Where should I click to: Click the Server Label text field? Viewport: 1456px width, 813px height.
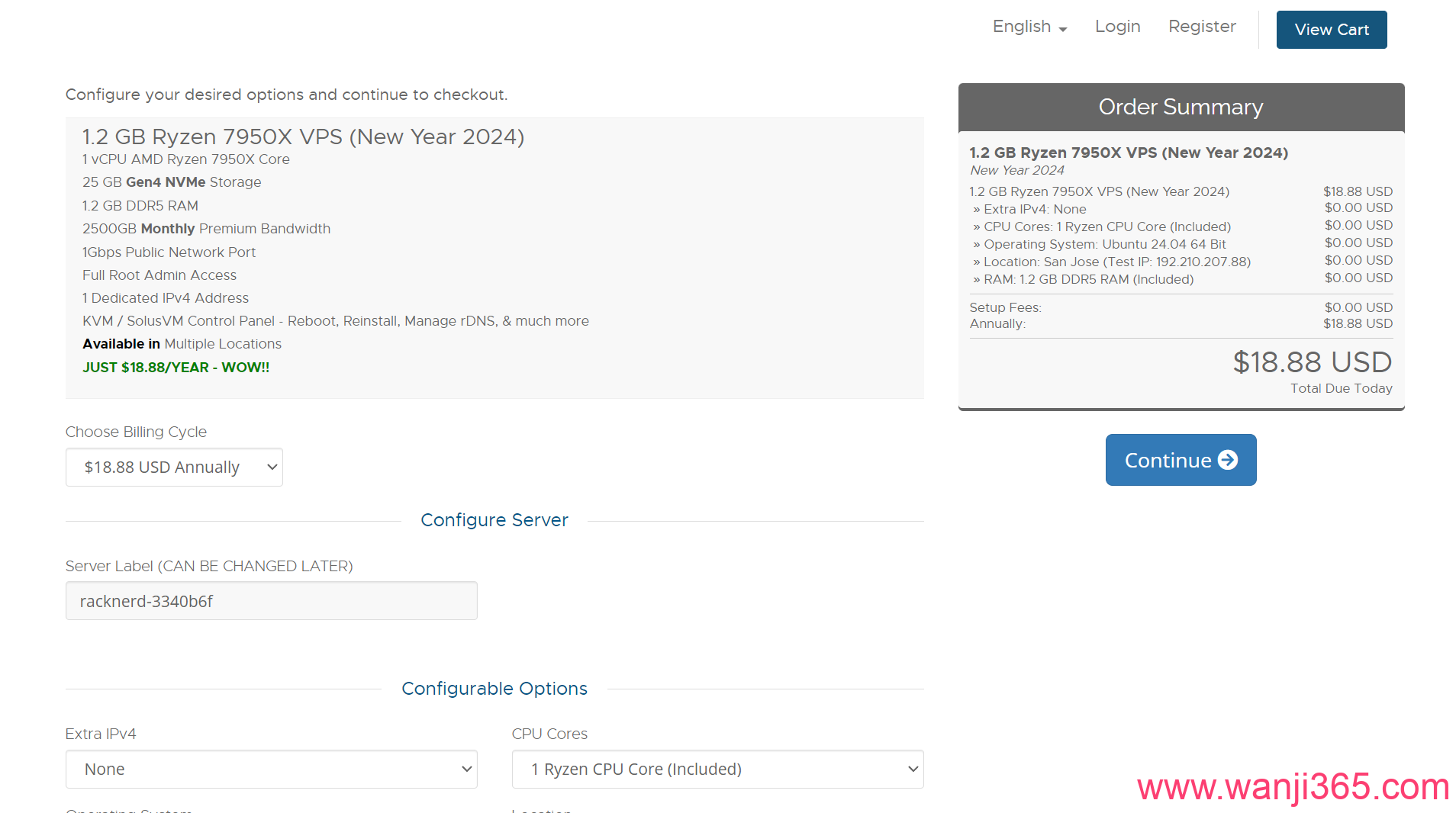click(x=271, y=601)
